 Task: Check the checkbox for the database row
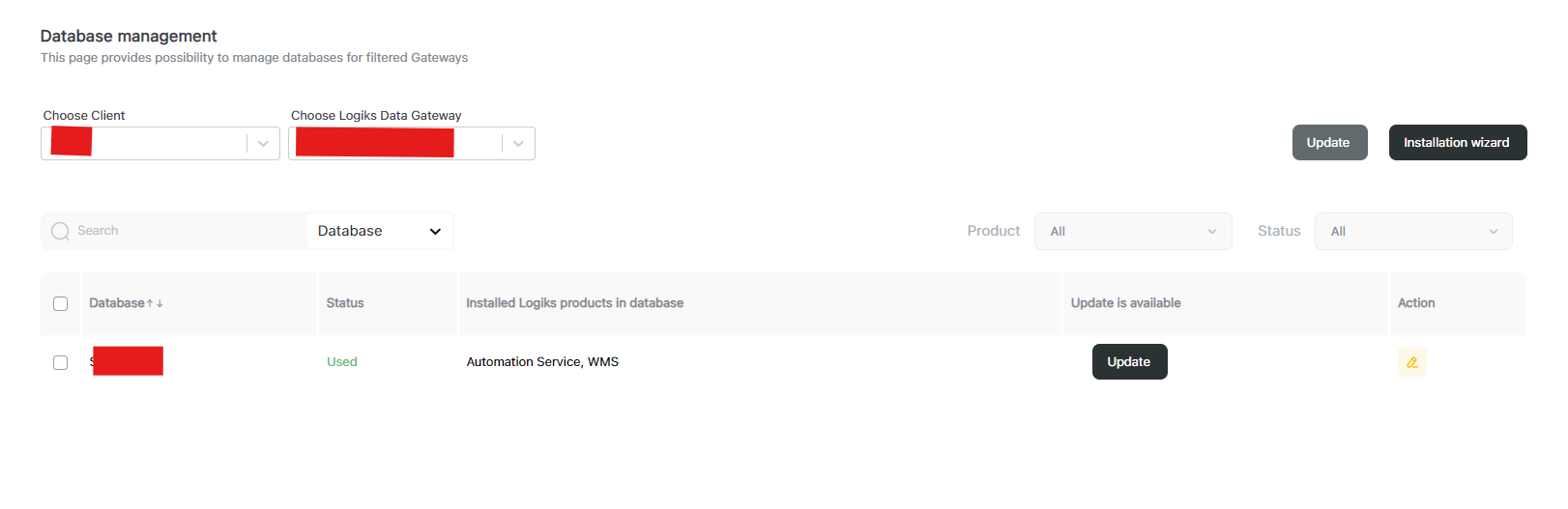[x=60, y=362]
